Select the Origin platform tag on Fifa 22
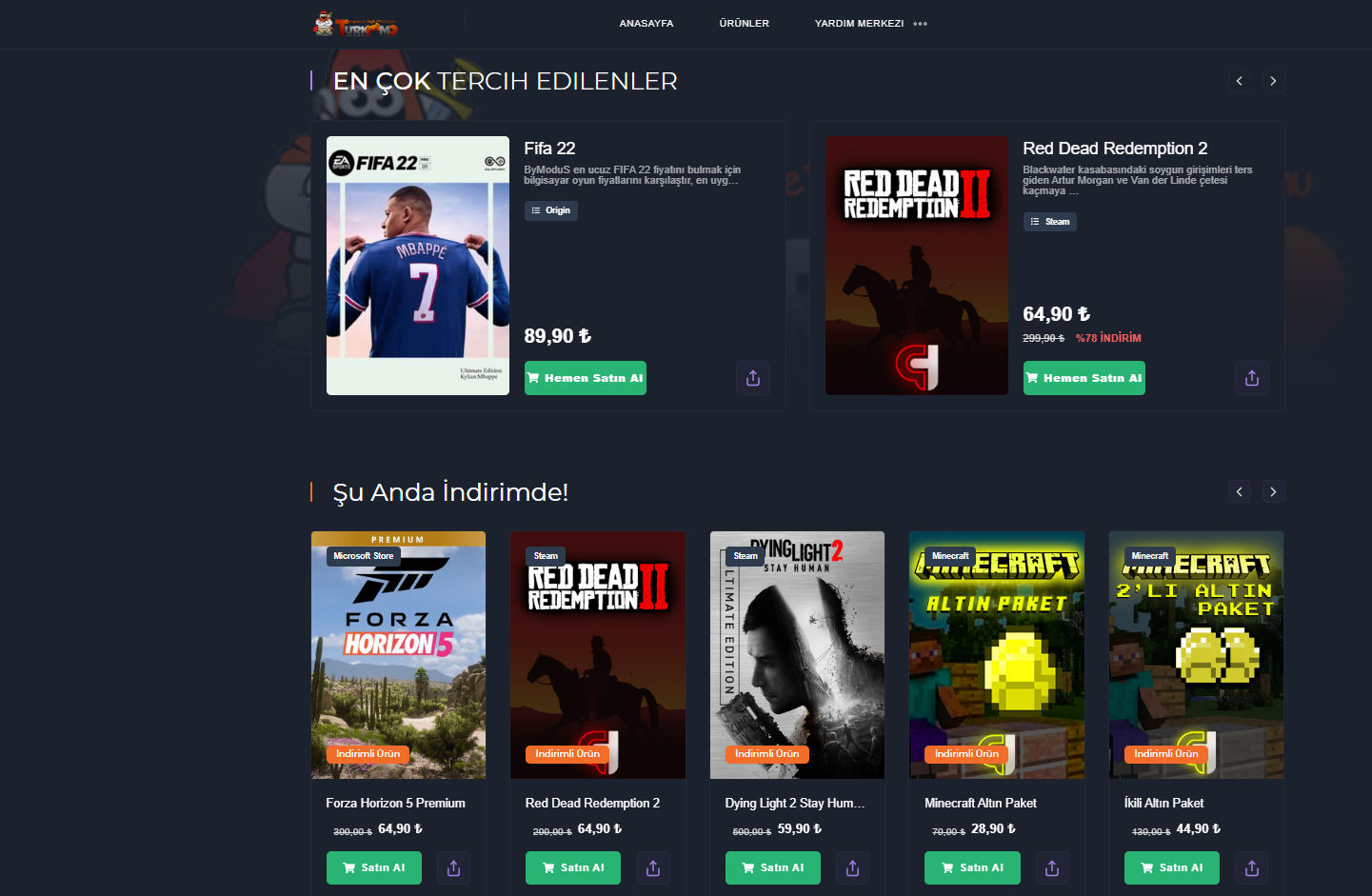The image size is (1372, 896). pos(551,210)
